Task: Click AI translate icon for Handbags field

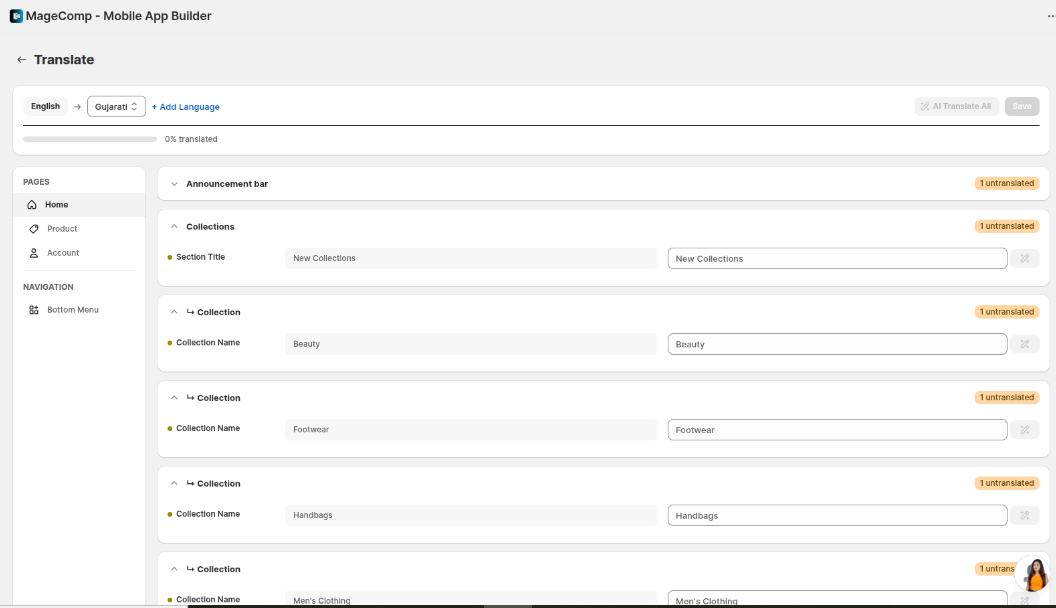Action: (1024, 516)
